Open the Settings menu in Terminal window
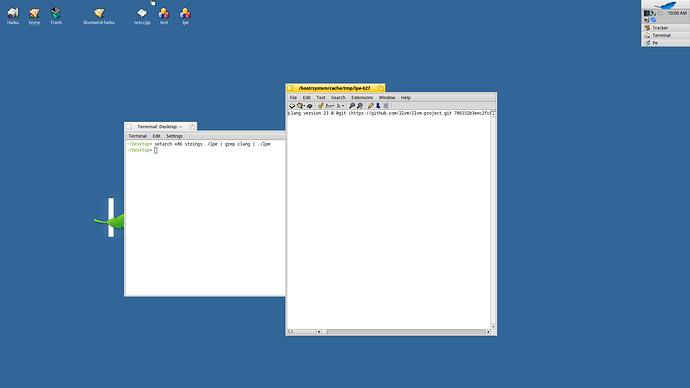This screenshot has width=690, height=388. [174, 136]
